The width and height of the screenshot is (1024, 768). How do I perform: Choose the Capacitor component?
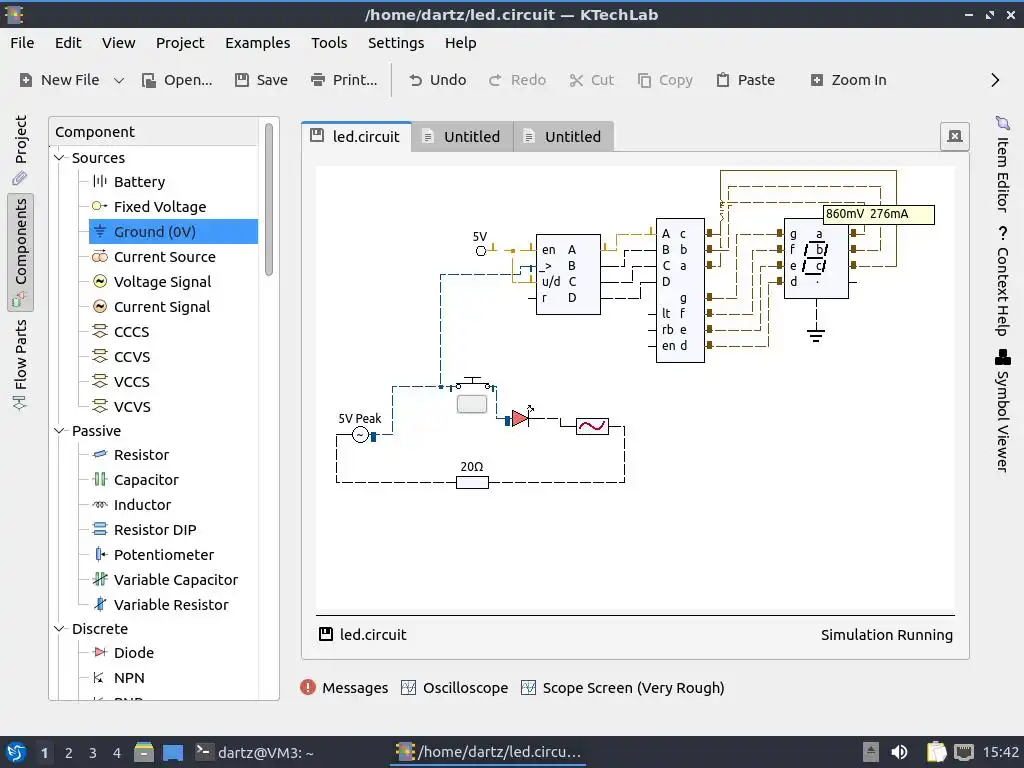click(x=146, y=480)
